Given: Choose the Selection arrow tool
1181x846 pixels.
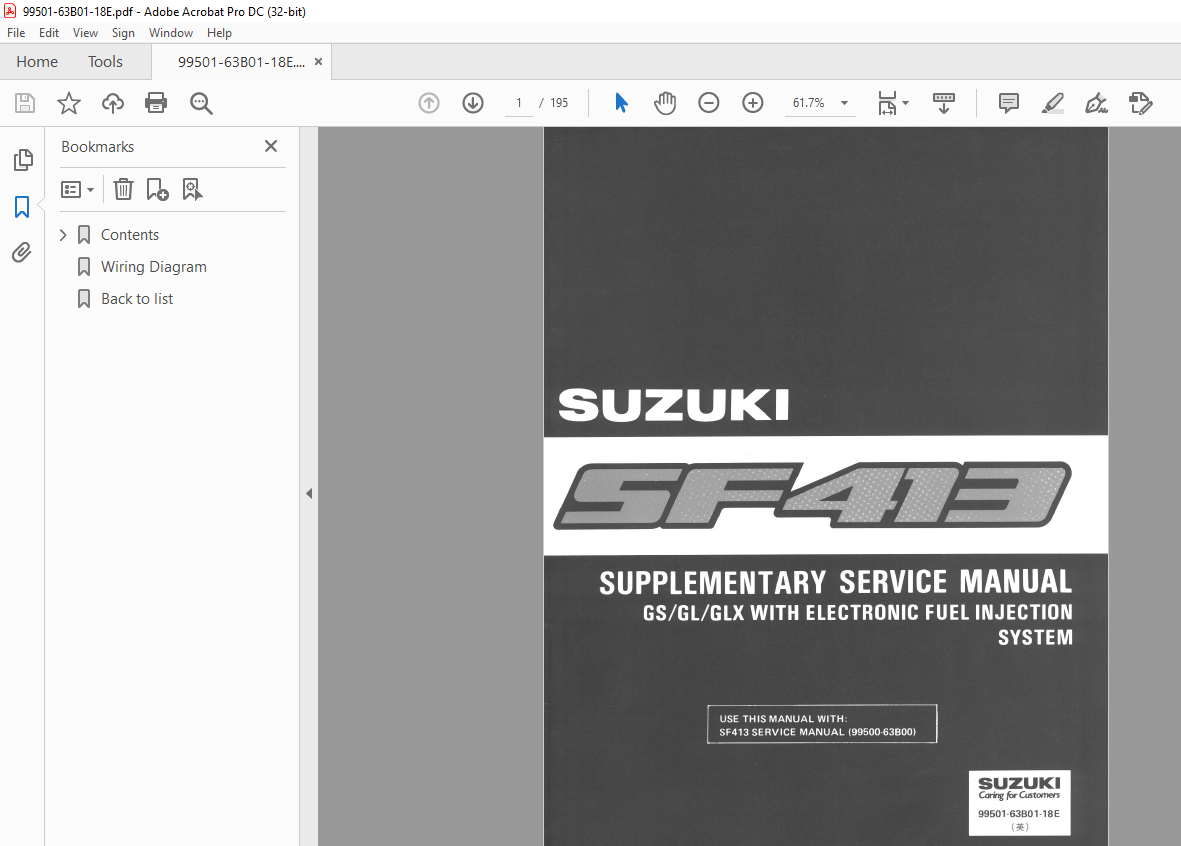Looking at the screenshot, I should click(621, 103).
